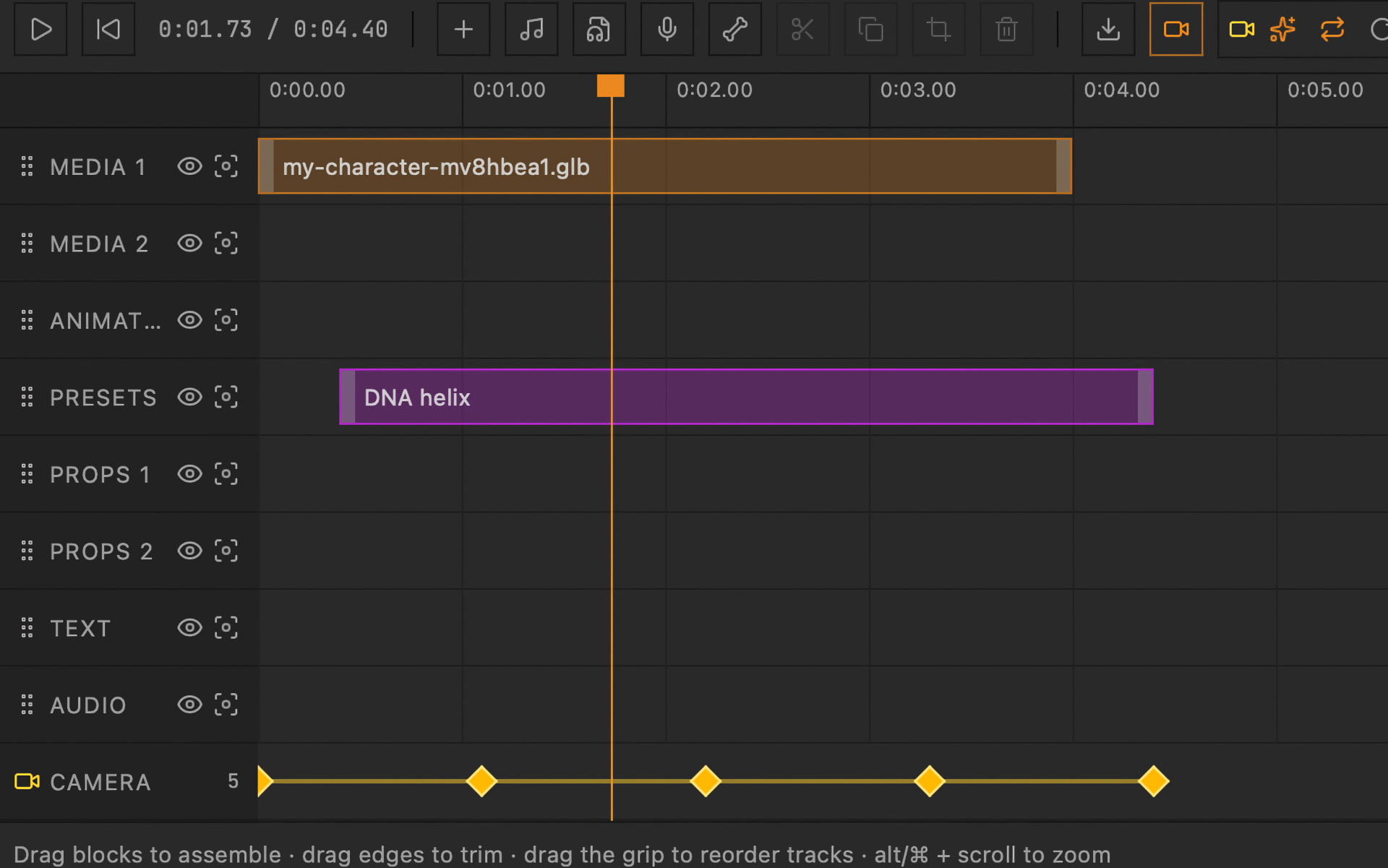This screenshot has width=1388, height=868.
Task: Click the 0:01.73 / 0:04.40 time display
Action: coord(273,29)
